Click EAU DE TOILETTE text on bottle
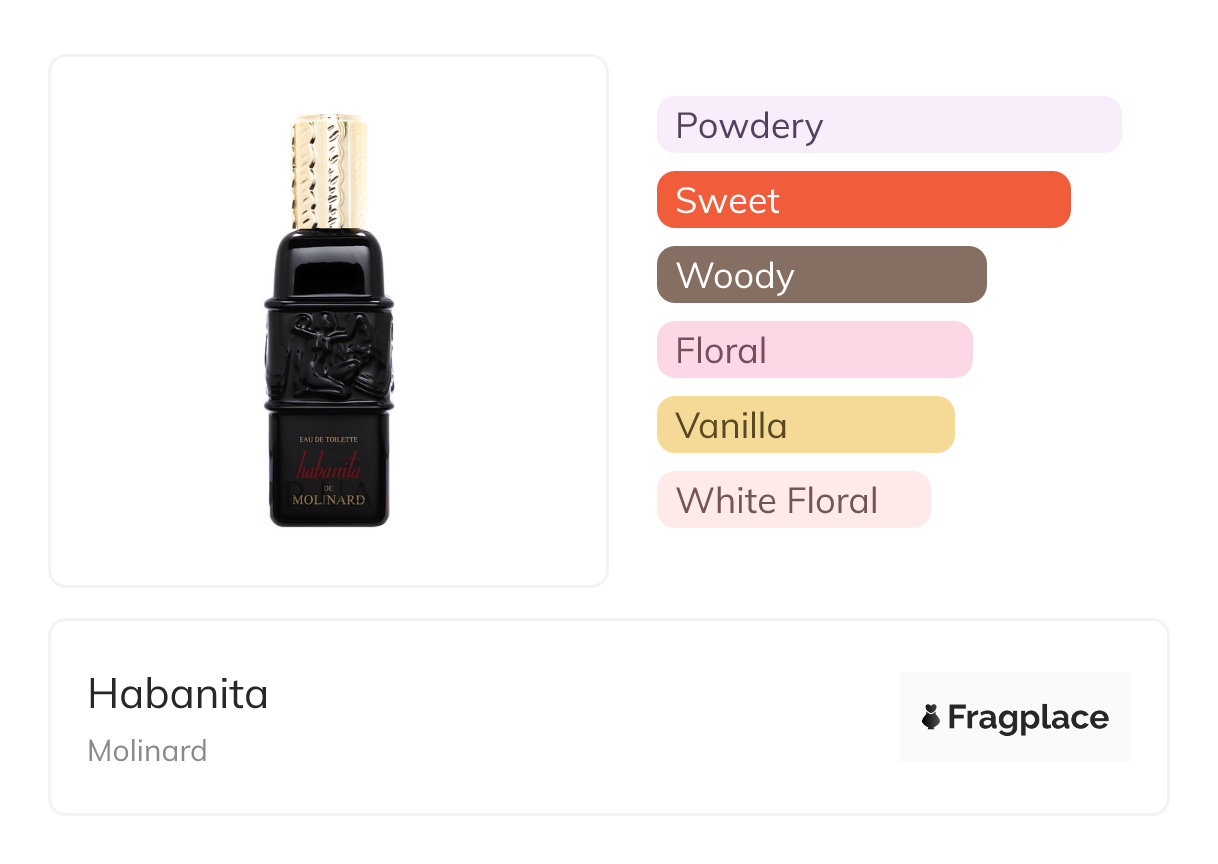 [x=329, y=440]
